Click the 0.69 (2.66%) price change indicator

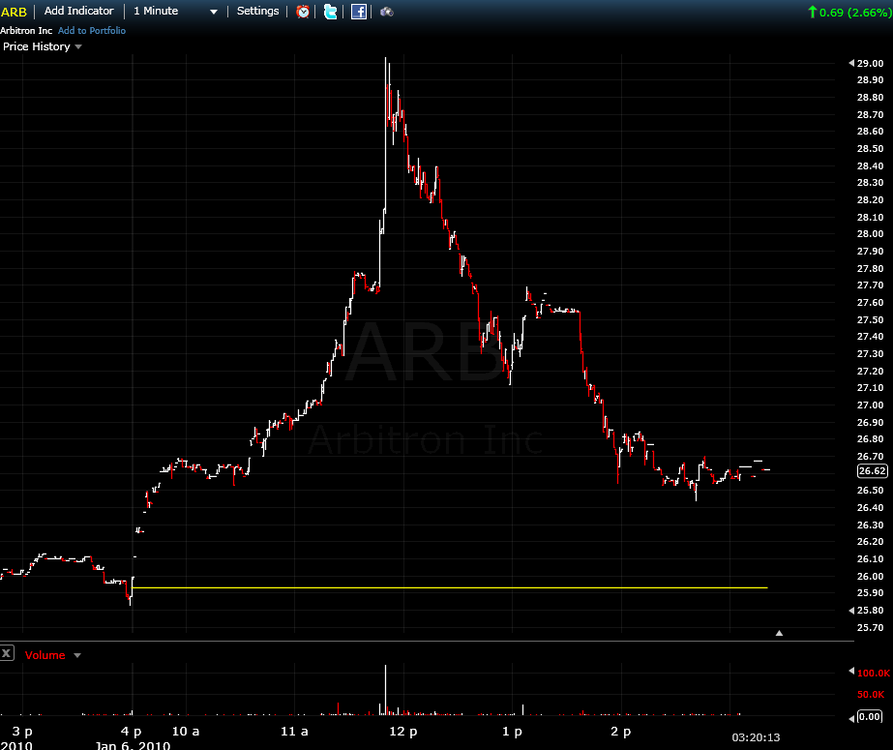pos(849,12)
